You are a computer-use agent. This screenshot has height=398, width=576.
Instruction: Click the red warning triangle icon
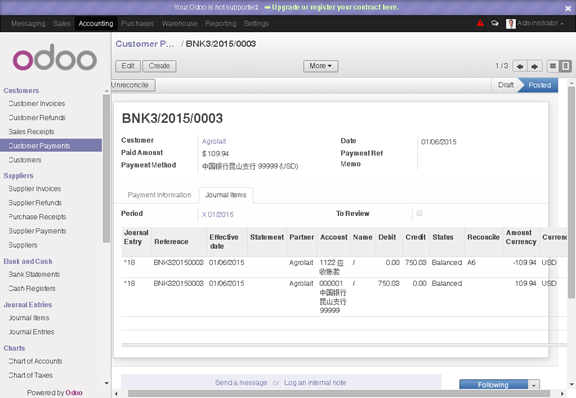(480, 23)
